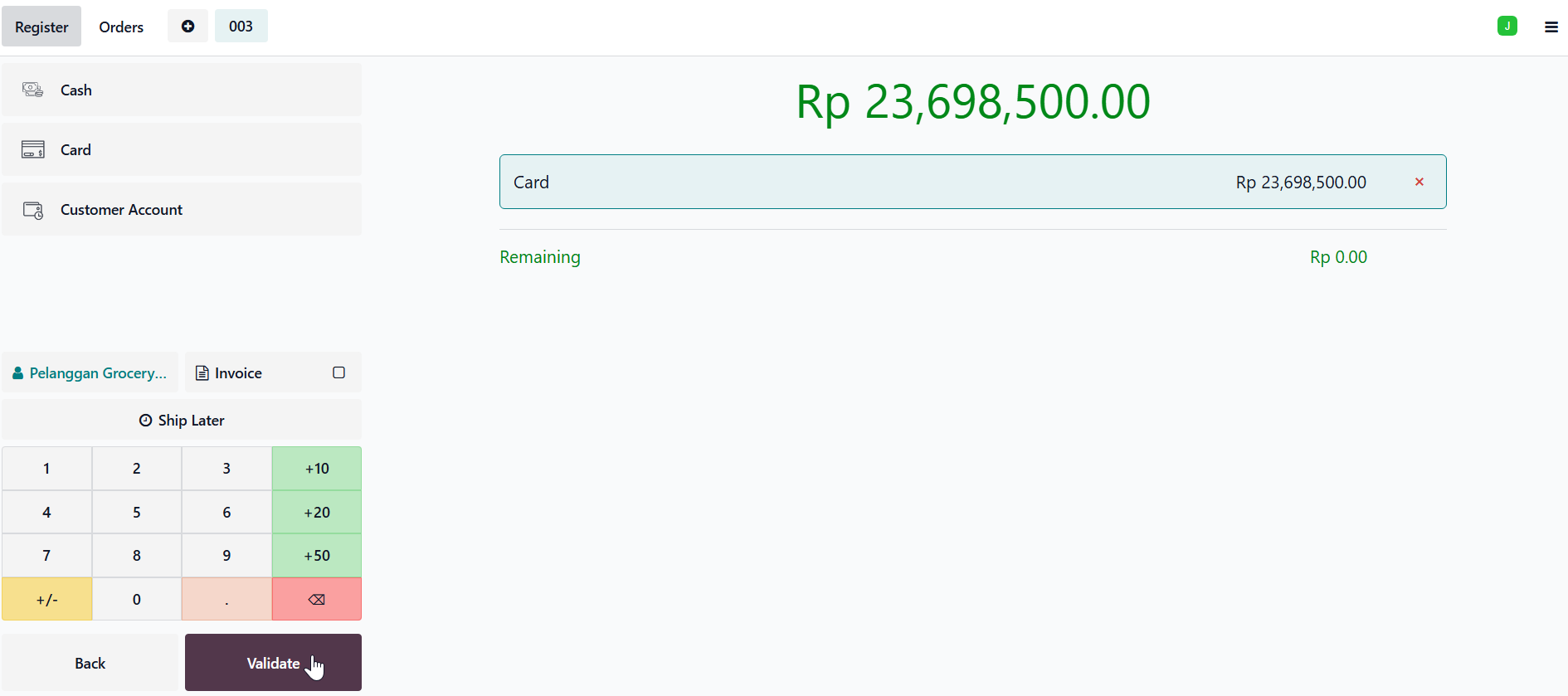Tap the +10 quick amount key
Viewport: 1568px width, 696px height.
point(316,468)
